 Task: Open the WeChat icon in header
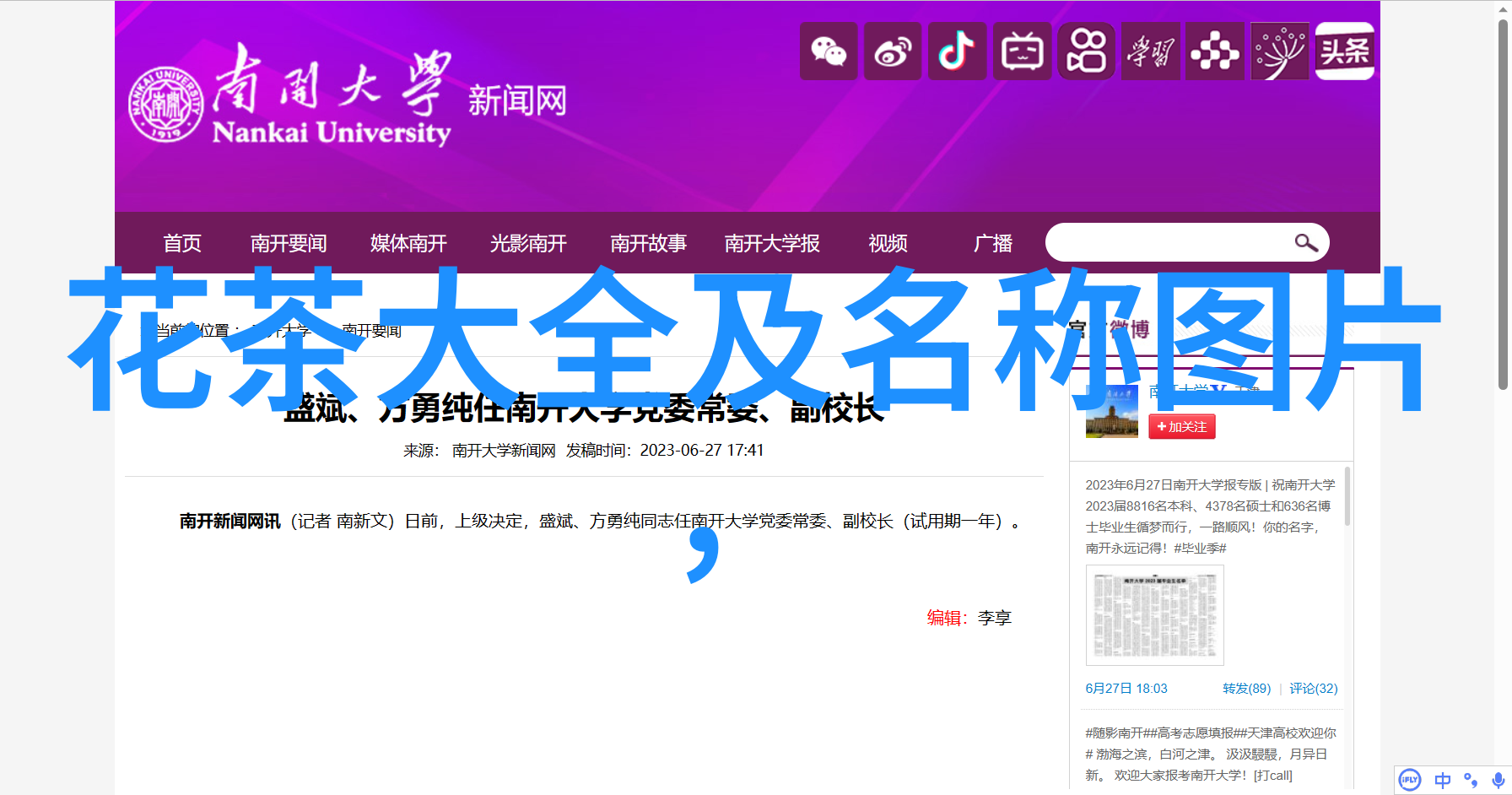click(x=829, y=51)
